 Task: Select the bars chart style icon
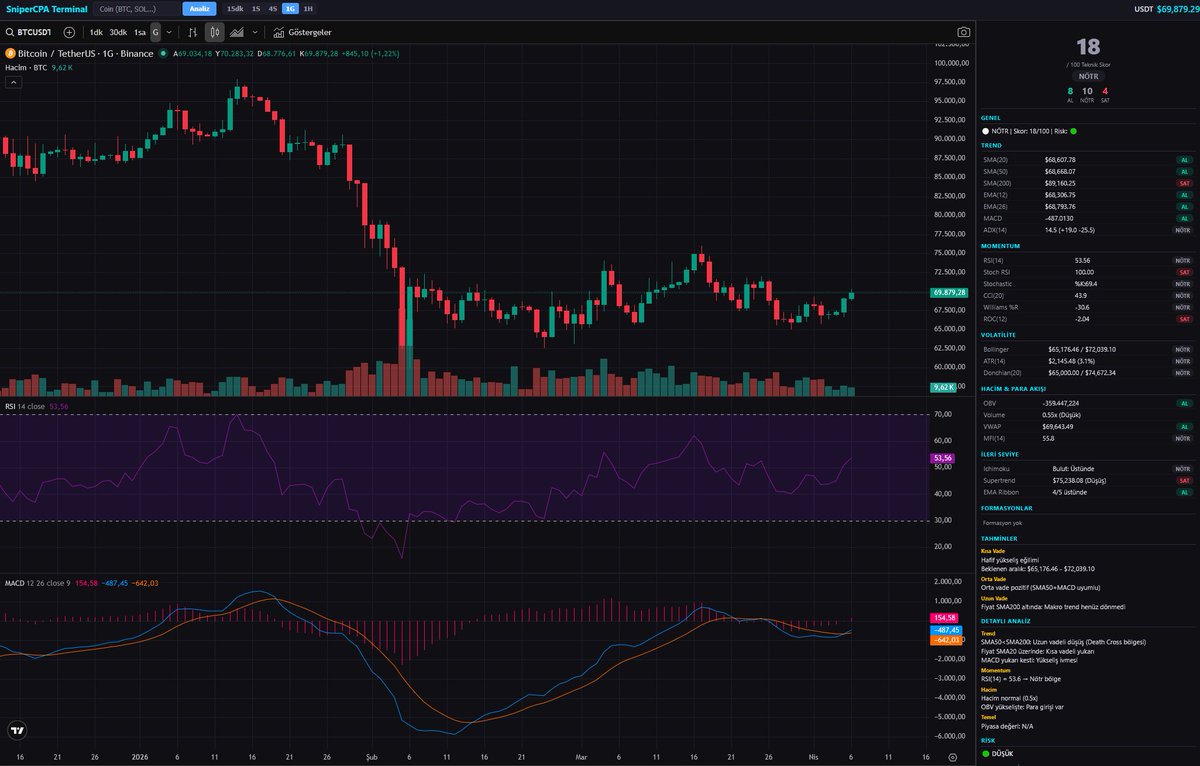click(194, 32)
